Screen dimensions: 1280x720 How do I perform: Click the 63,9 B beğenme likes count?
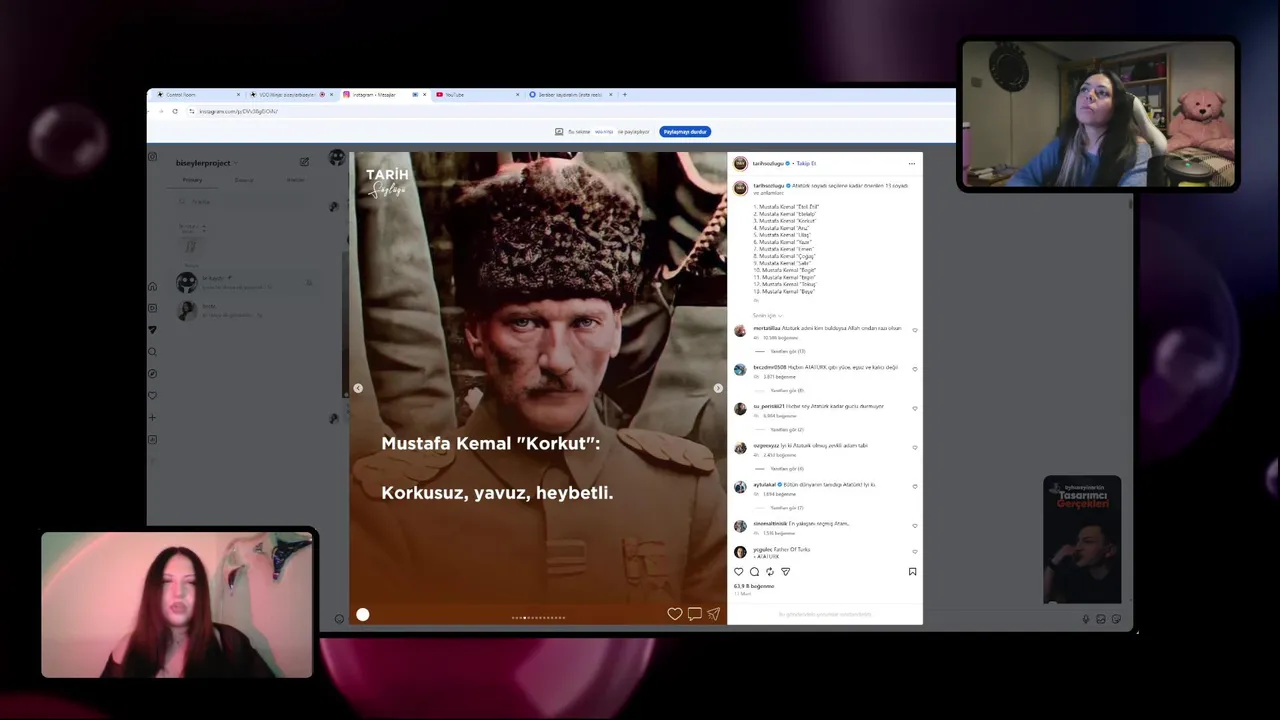coord(754,586)
